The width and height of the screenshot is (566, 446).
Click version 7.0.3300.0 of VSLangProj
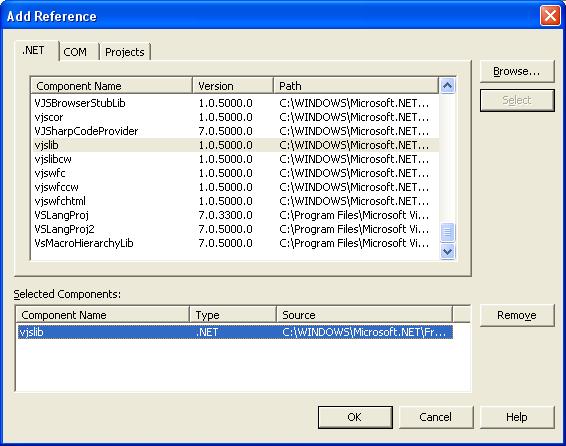click(x=225, y=215)
